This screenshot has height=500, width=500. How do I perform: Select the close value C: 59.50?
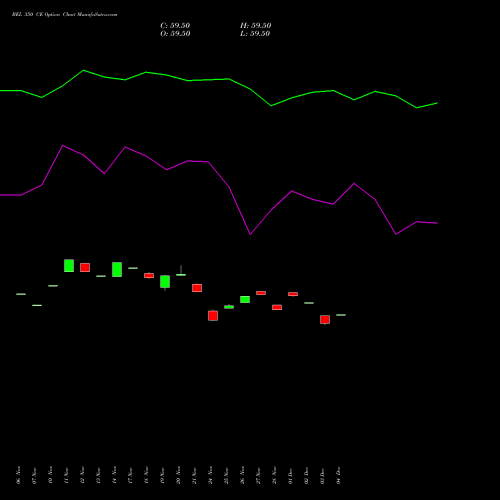175,26
